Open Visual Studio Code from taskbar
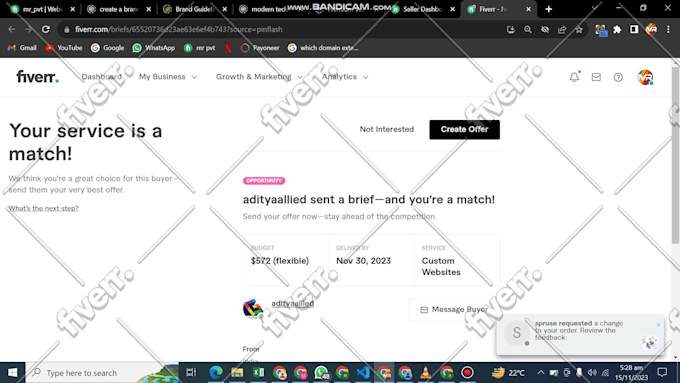 pyautogui.click(x=363, y=373)
